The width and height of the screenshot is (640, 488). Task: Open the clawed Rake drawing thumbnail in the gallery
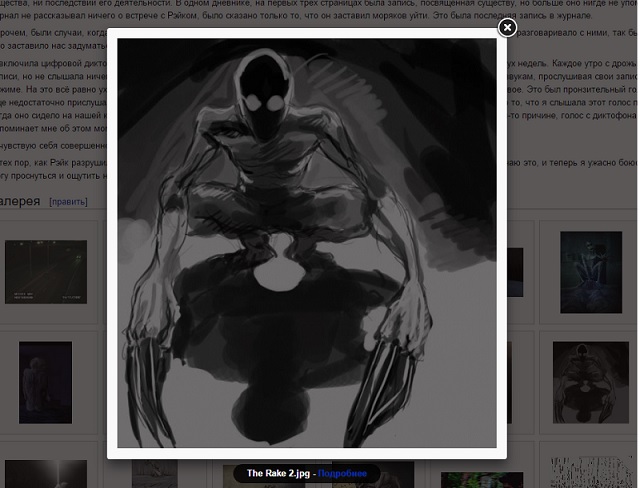pos(591,382)
